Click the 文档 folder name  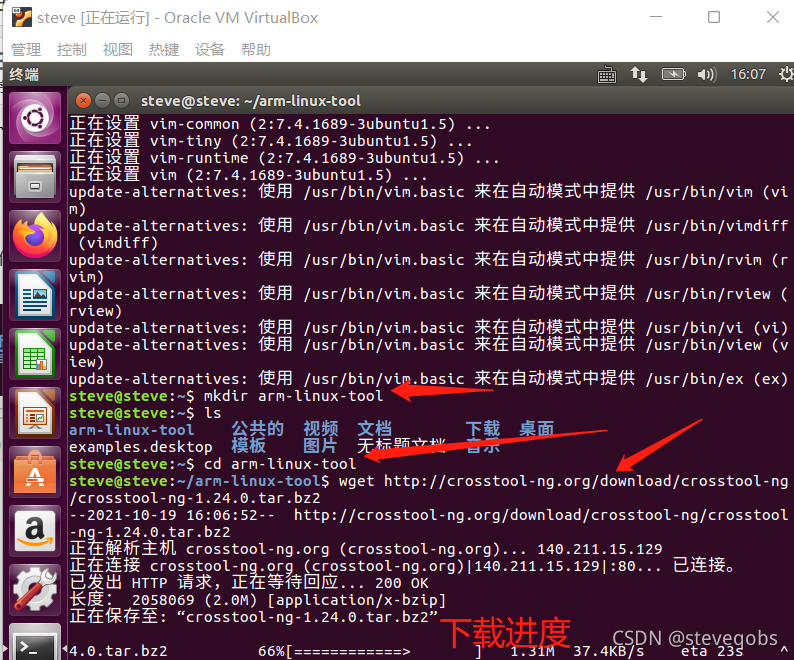click(x=375, y=429)
